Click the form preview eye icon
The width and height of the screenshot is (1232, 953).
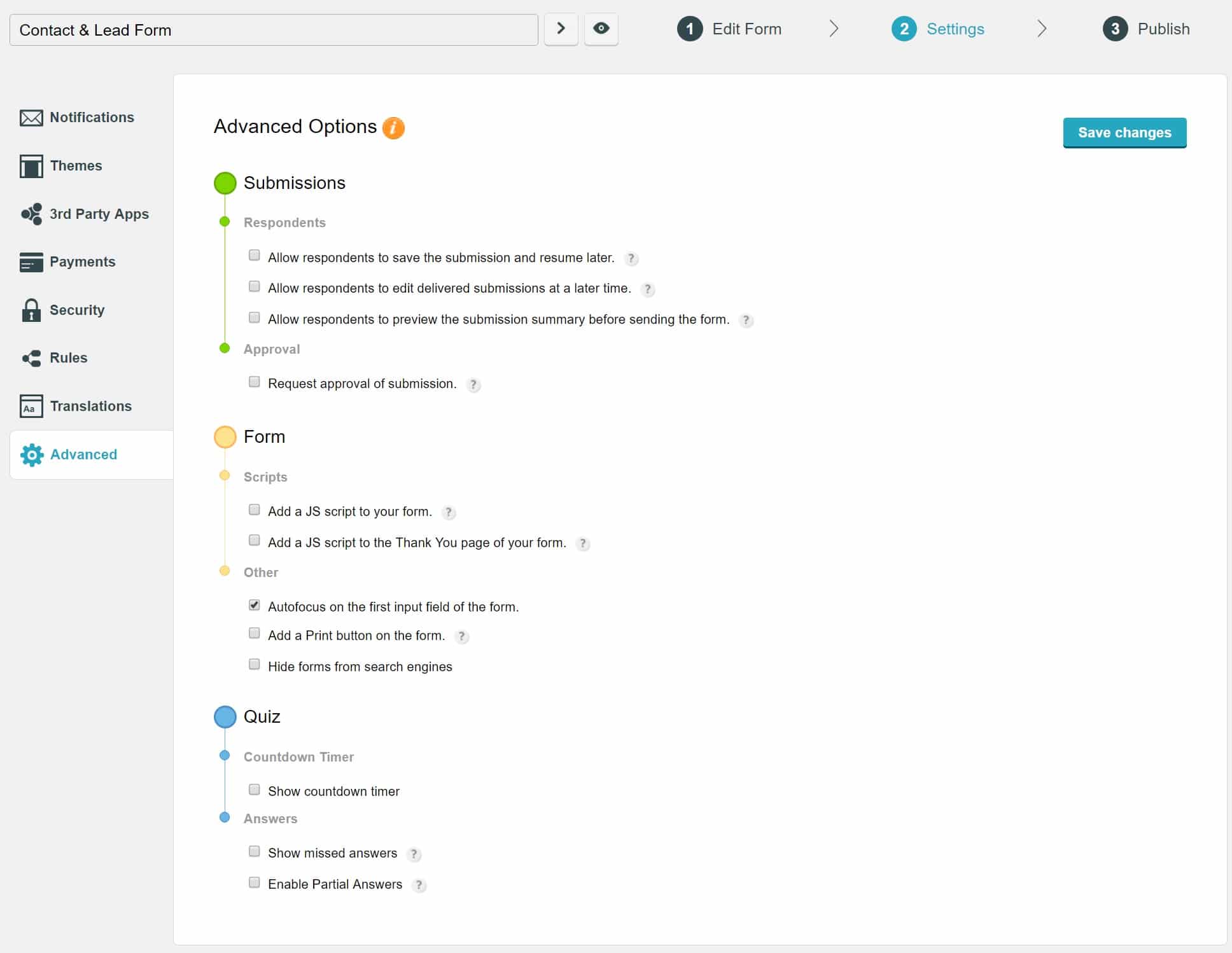[602, 29]
